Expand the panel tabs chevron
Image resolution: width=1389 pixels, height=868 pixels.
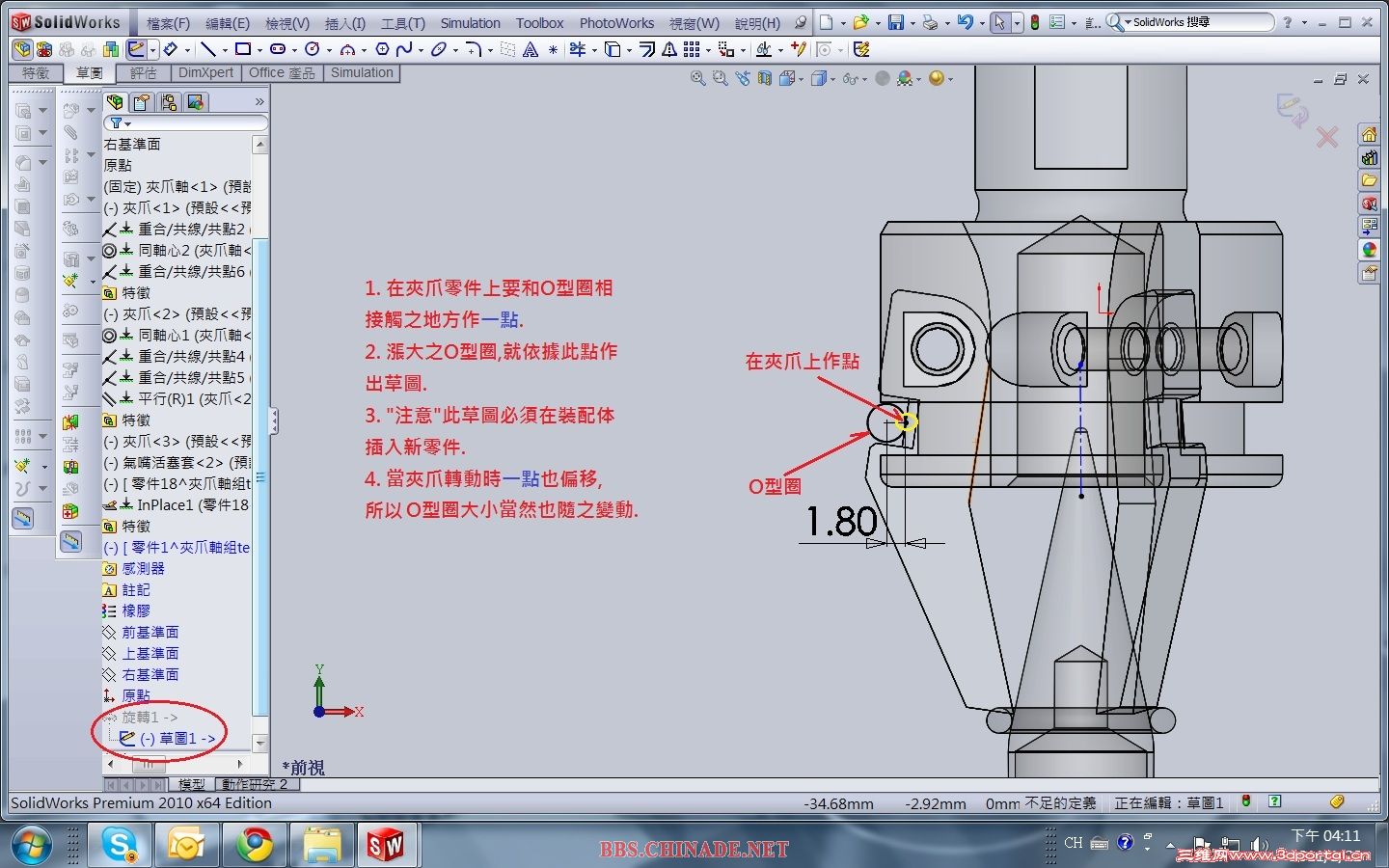pyautogui.click(x=259, y=101)
